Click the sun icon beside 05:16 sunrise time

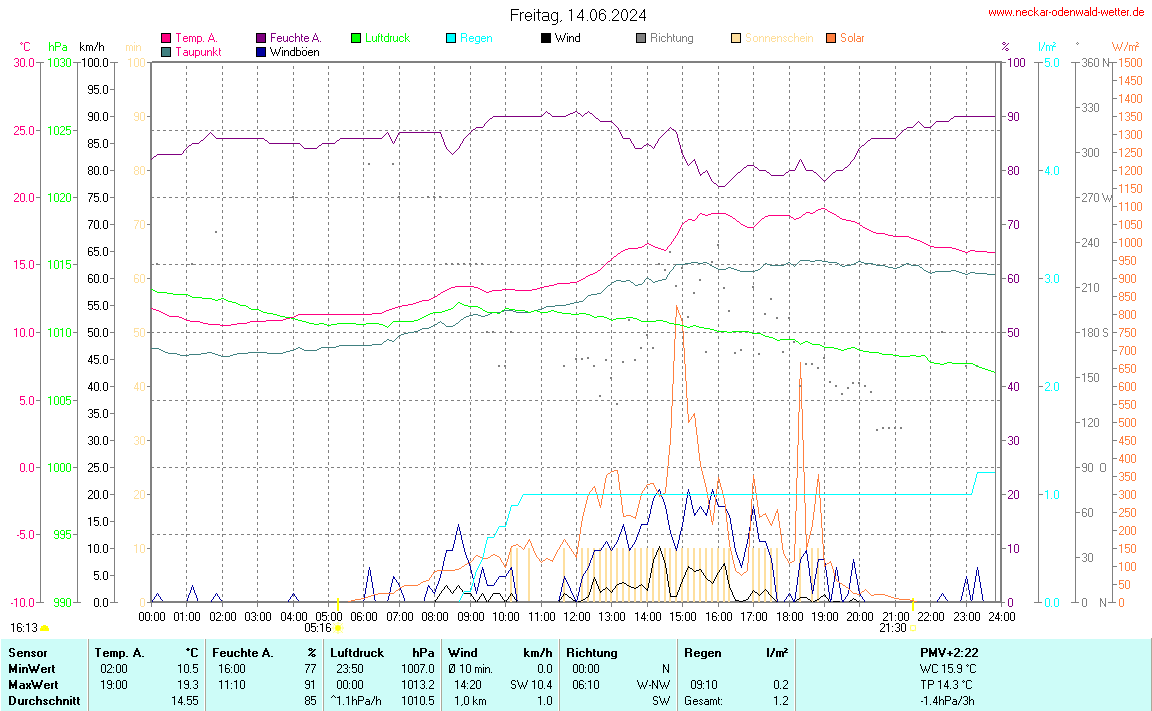(338, 628)
